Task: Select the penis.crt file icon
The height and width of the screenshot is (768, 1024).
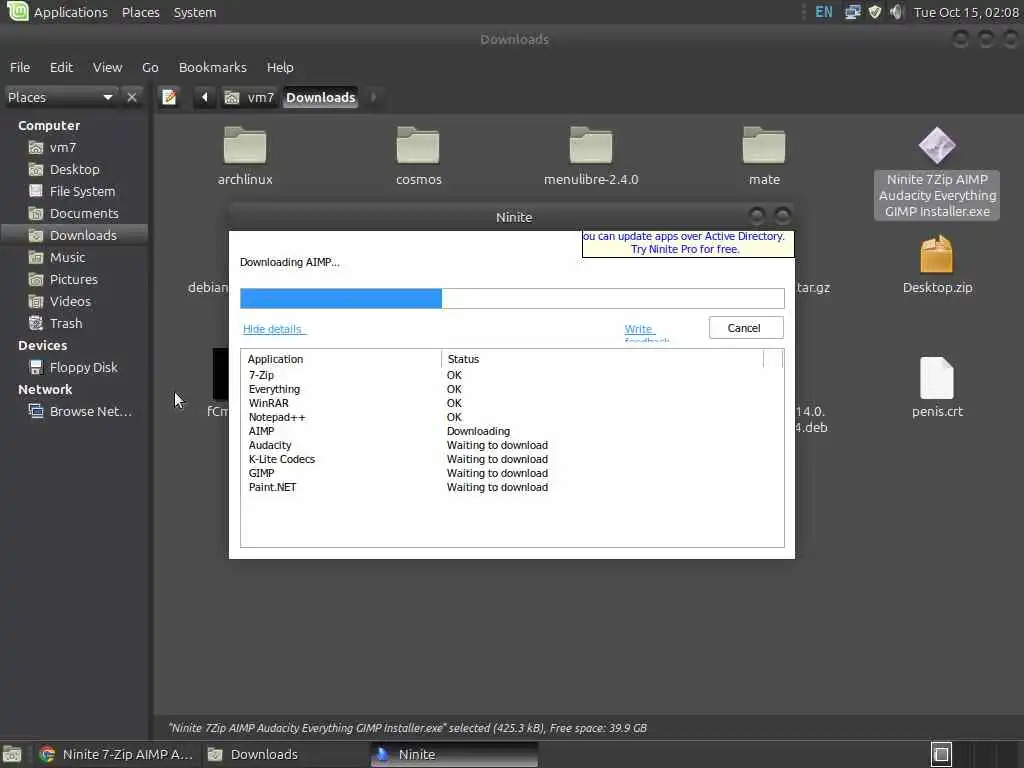Action: click(937, 377)
